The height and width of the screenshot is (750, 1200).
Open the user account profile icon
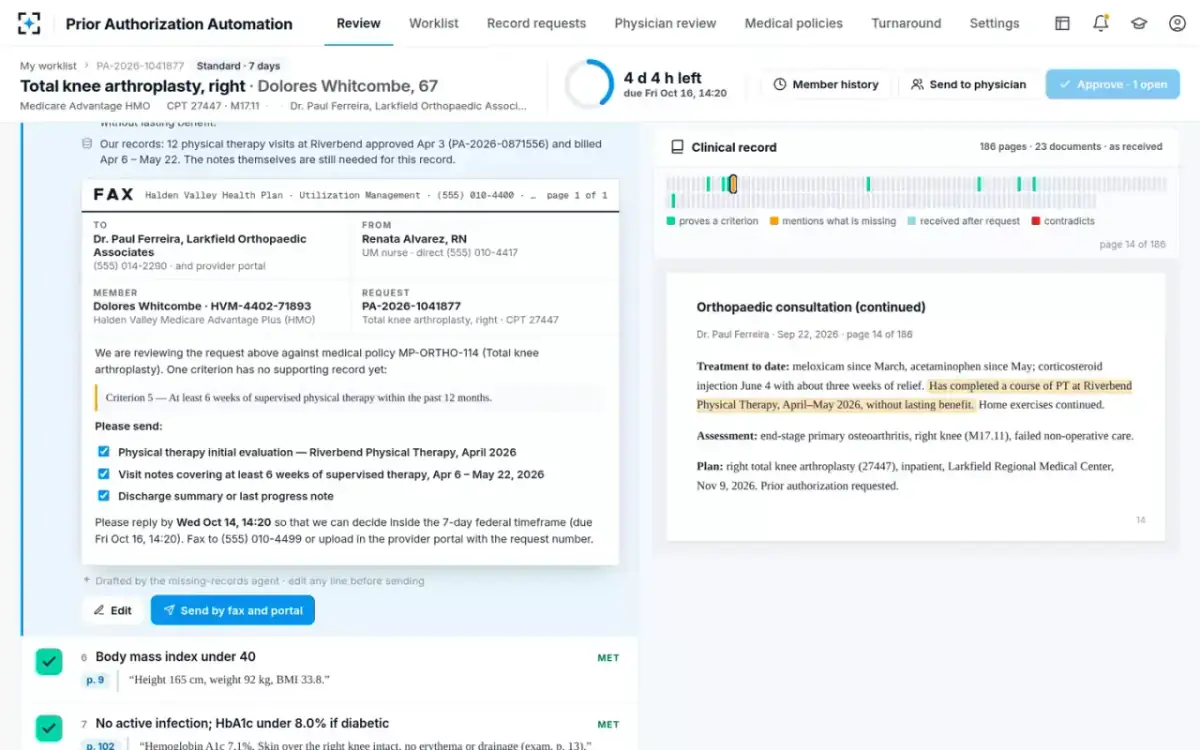click(x=1177, y=23)
